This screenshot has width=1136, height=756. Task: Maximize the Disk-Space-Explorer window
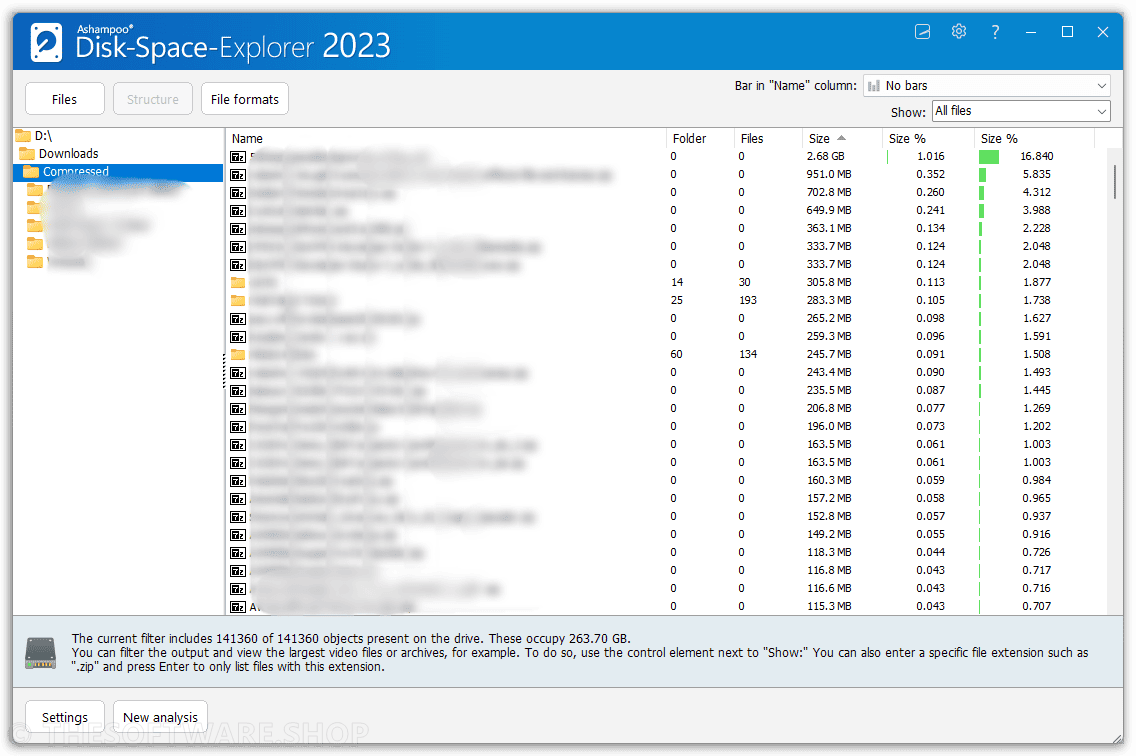[1067, 32]
